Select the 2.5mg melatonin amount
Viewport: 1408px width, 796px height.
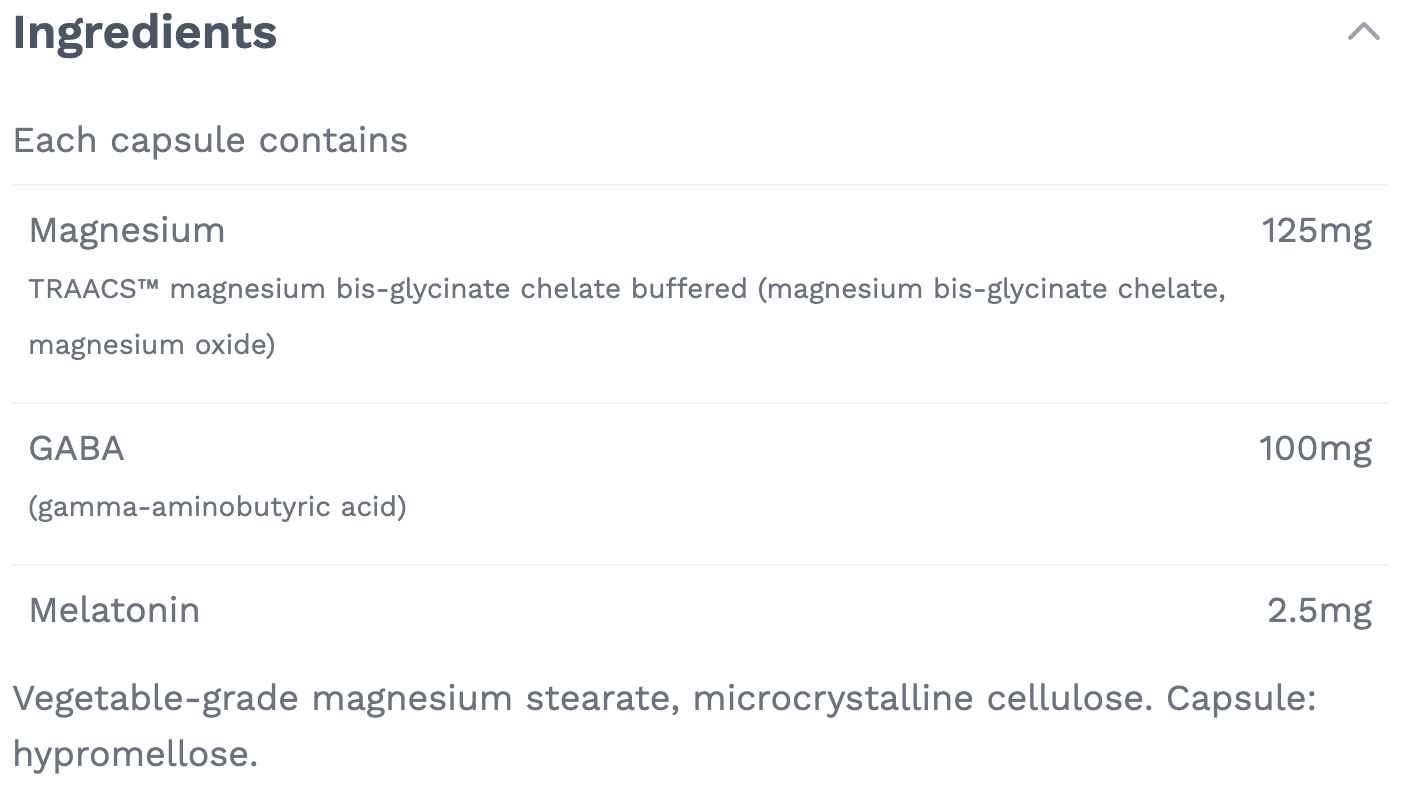(x=1320, y=610)
